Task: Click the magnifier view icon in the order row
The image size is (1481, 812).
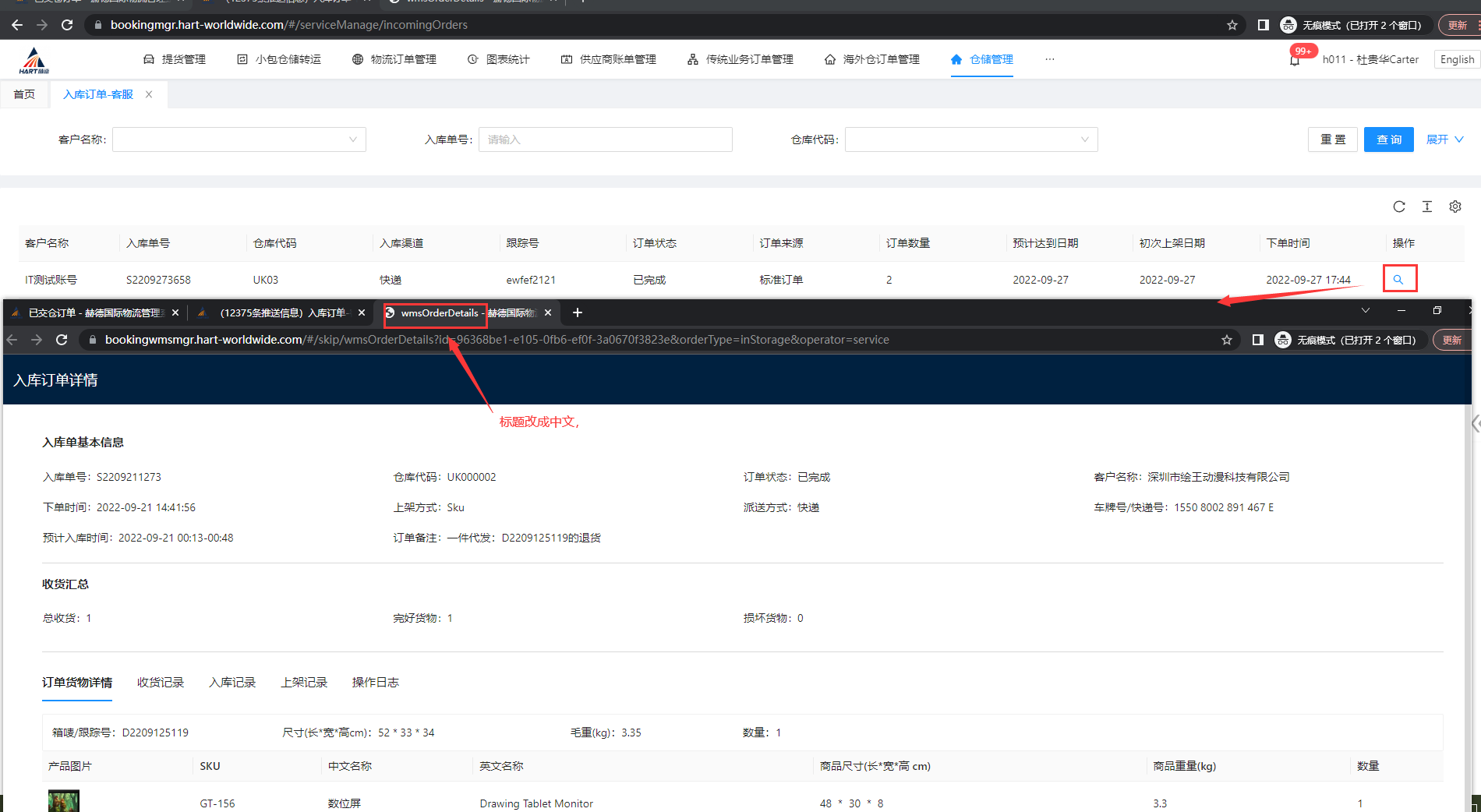Action: [x=1398, y=279]
